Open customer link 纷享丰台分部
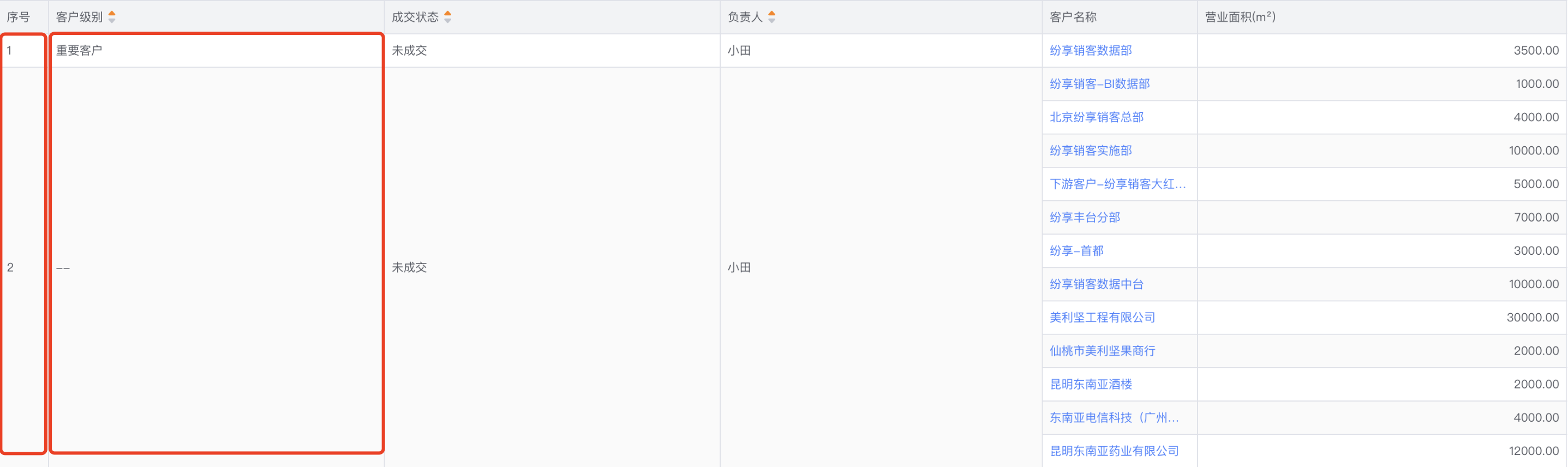1568x467 pixels. [1085, 217]
